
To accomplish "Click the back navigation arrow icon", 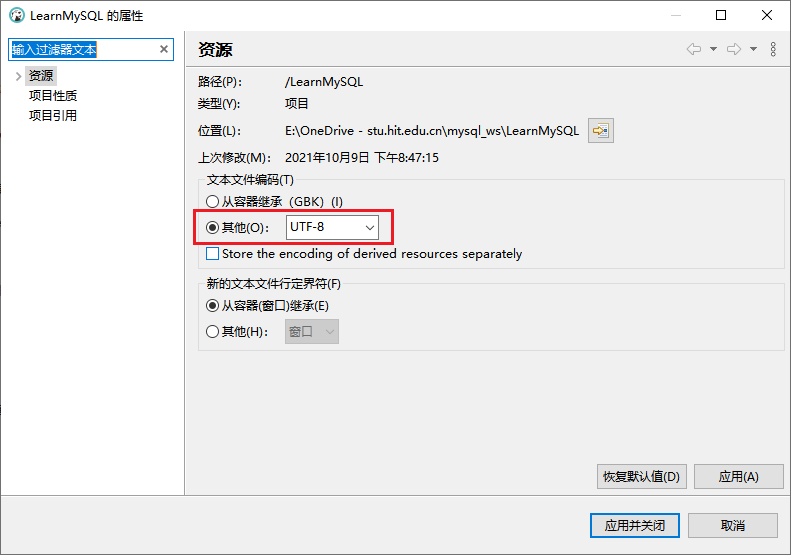I will click(x=694, y=49).
